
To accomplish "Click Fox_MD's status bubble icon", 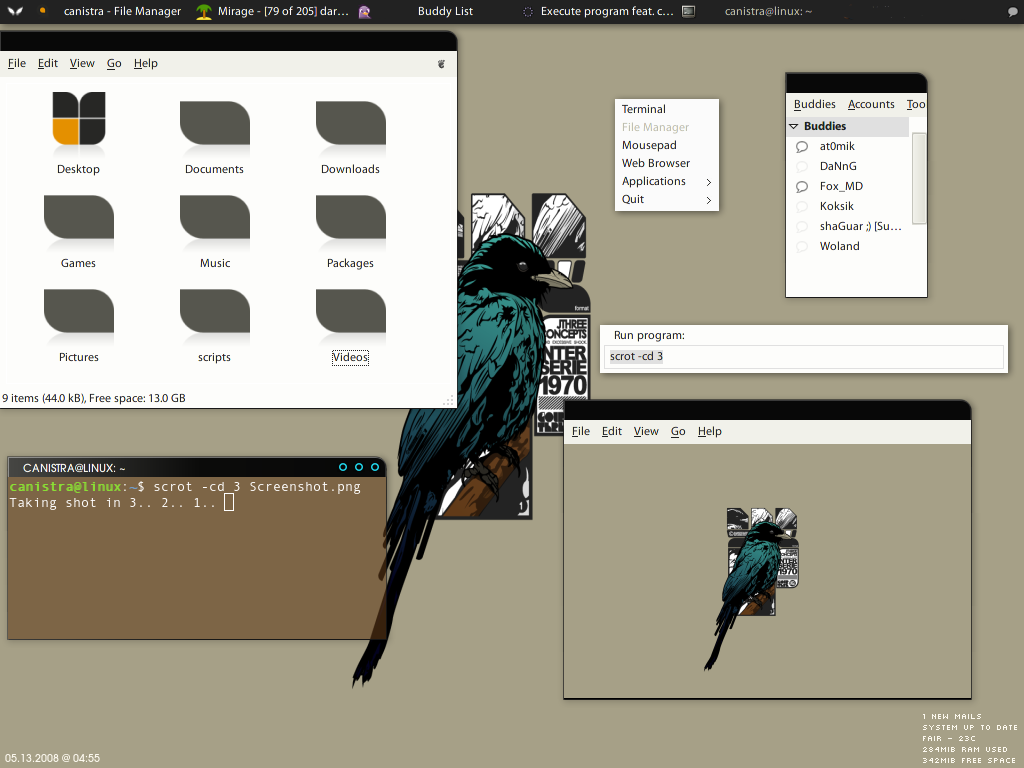I will pyautogui.click(x=802, y=187).
